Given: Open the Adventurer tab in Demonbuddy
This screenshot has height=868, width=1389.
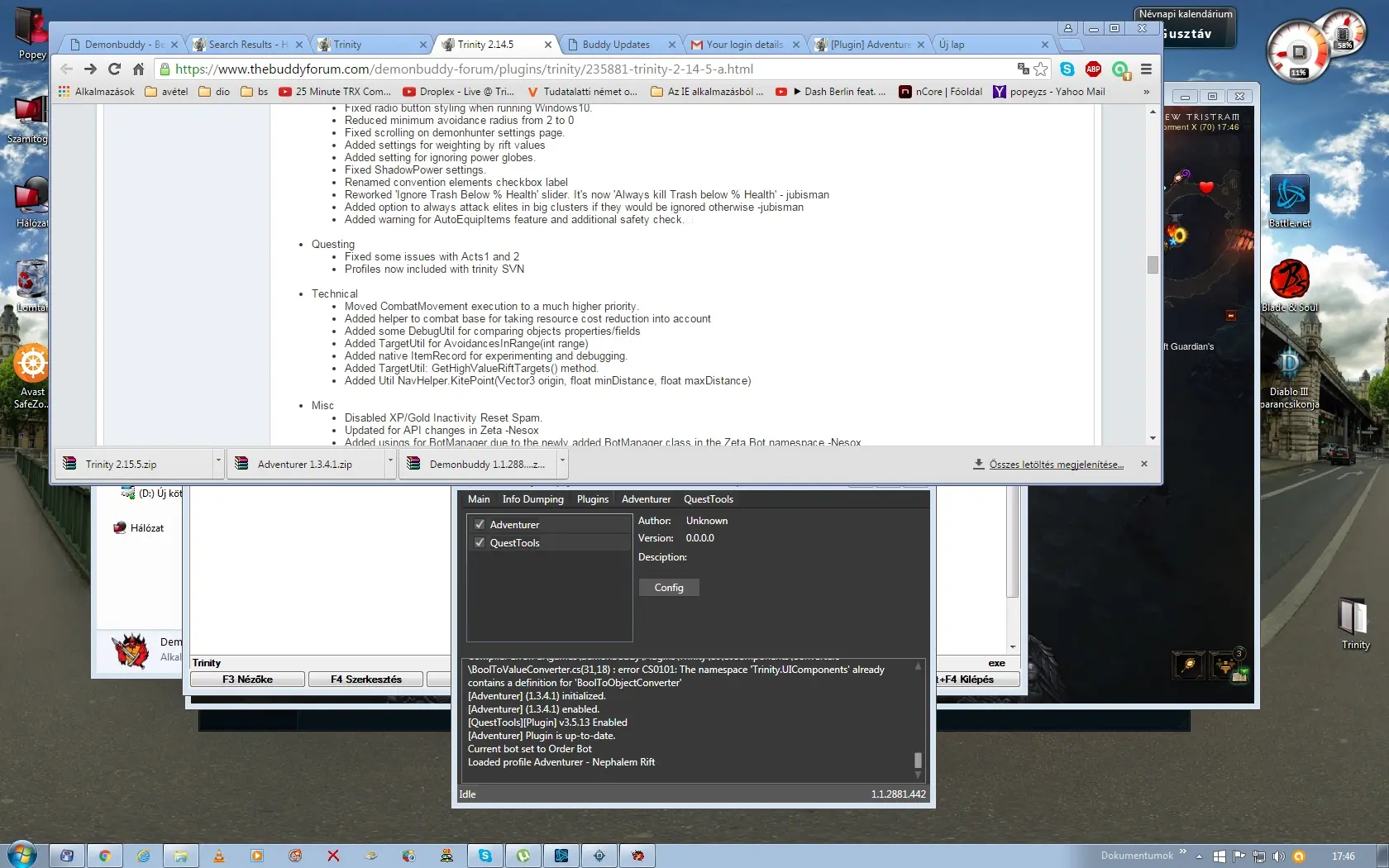Looking at the screenshot, I should [647, 499].
